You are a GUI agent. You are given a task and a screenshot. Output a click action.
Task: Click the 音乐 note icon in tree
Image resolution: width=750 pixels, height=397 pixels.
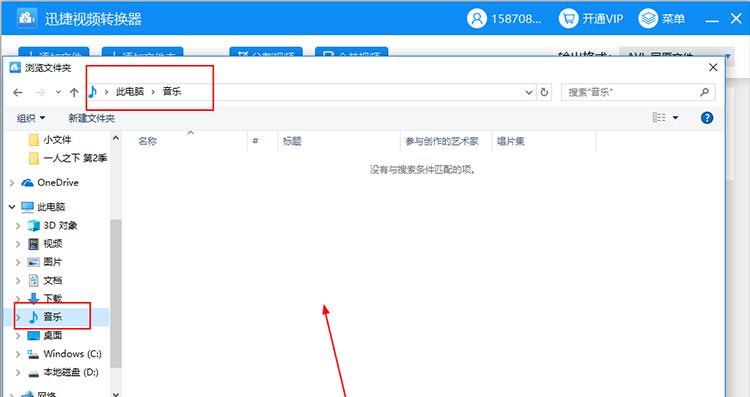point(33,317)
